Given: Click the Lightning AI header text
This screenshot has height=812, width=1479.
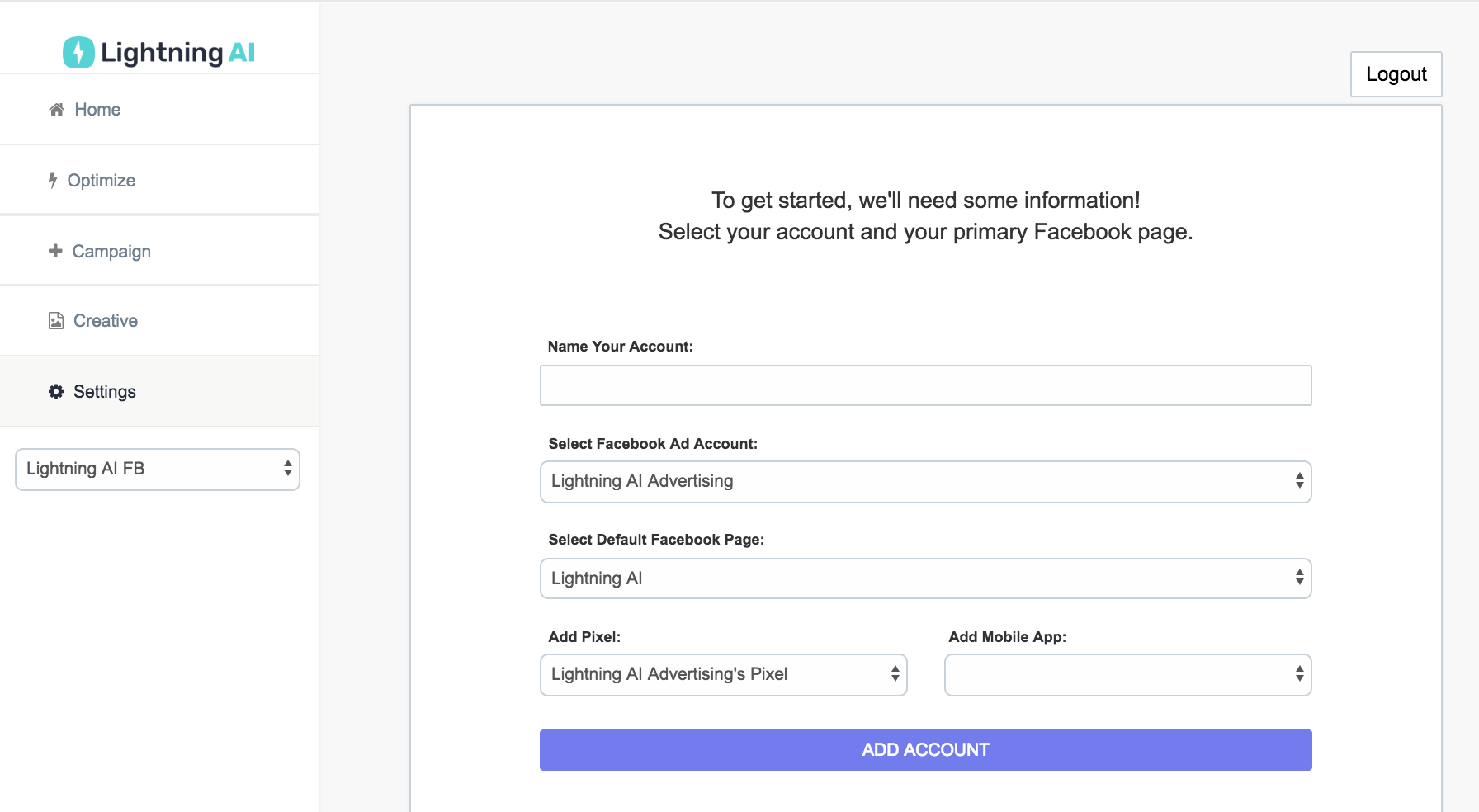Looking at the screenshot, I should coord(178,52).
